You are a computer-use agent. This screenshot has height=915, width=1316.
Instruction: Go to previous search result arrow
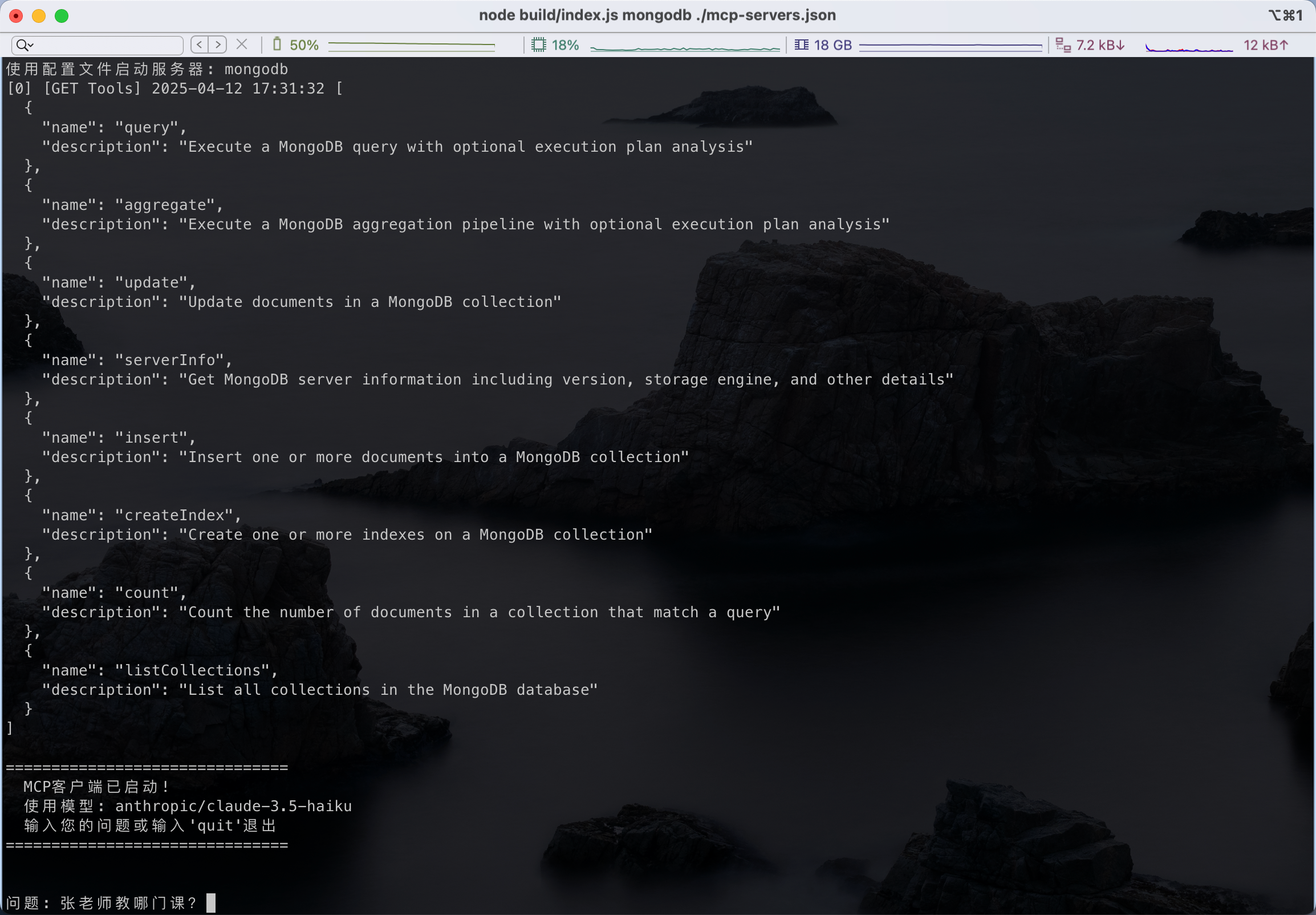click(x=200, y=44)
